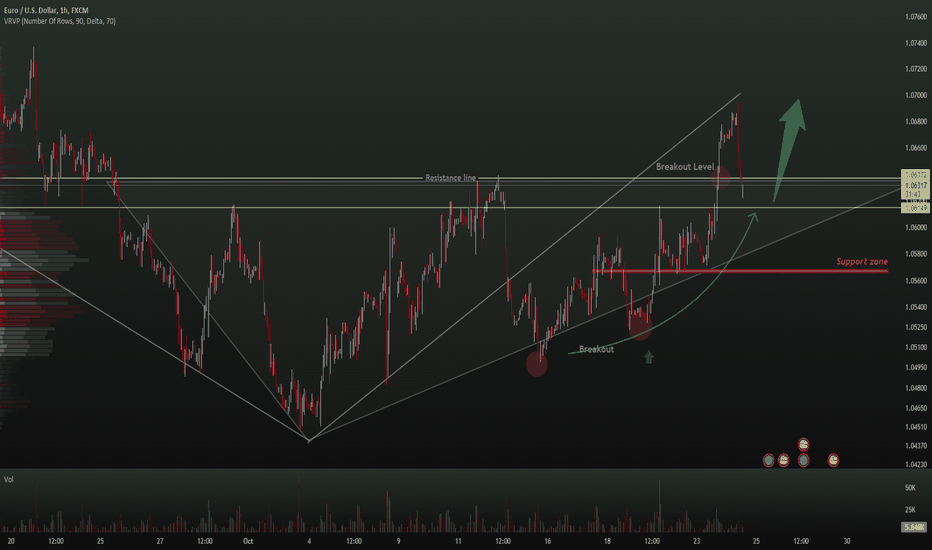Open the rightmost US economic event icon
Screen dimensions: 932x550
pos(833,460)
